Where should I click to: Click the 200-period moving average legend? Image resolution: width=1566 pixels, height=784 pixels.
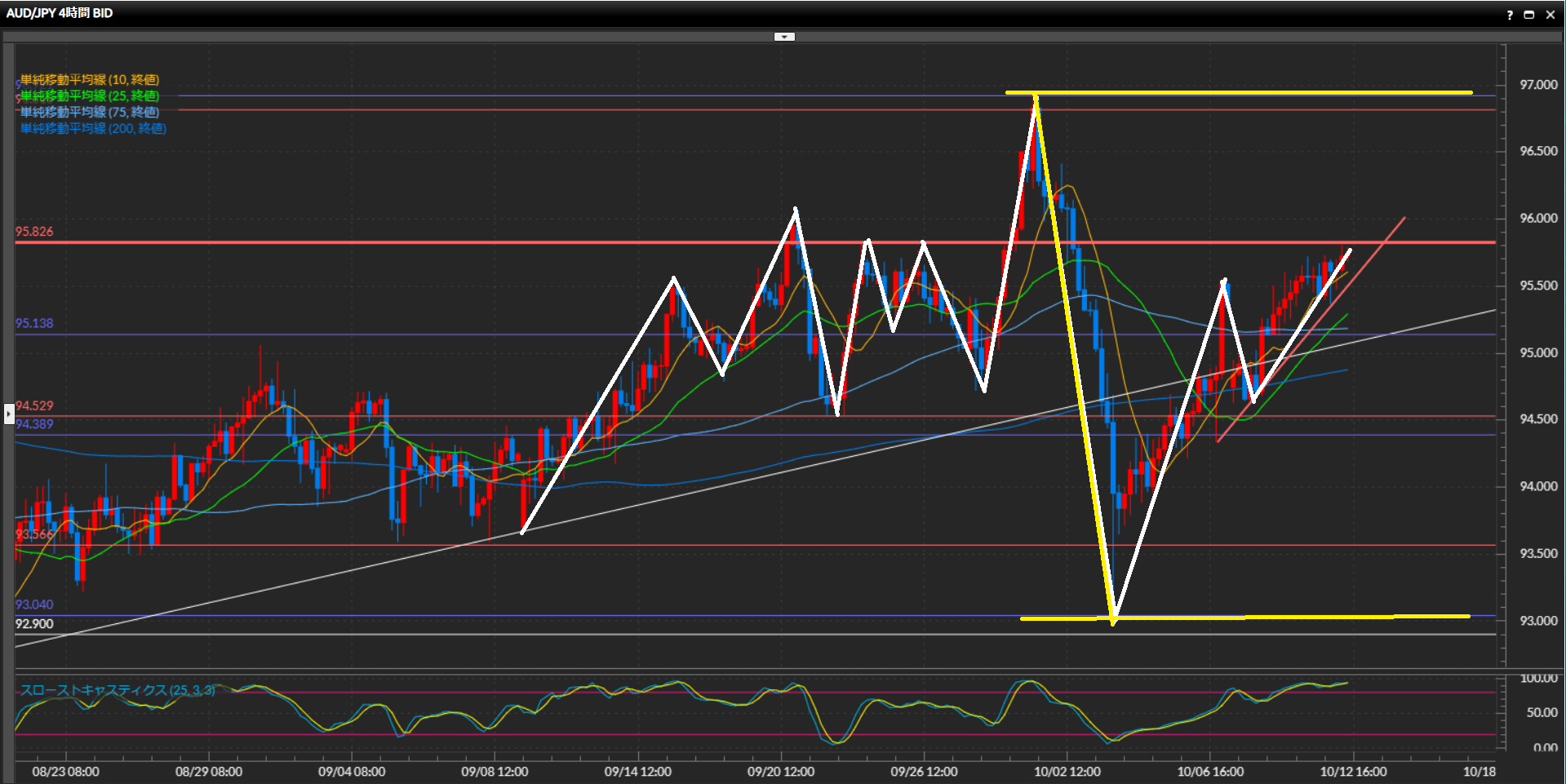(x=93, y=129)
